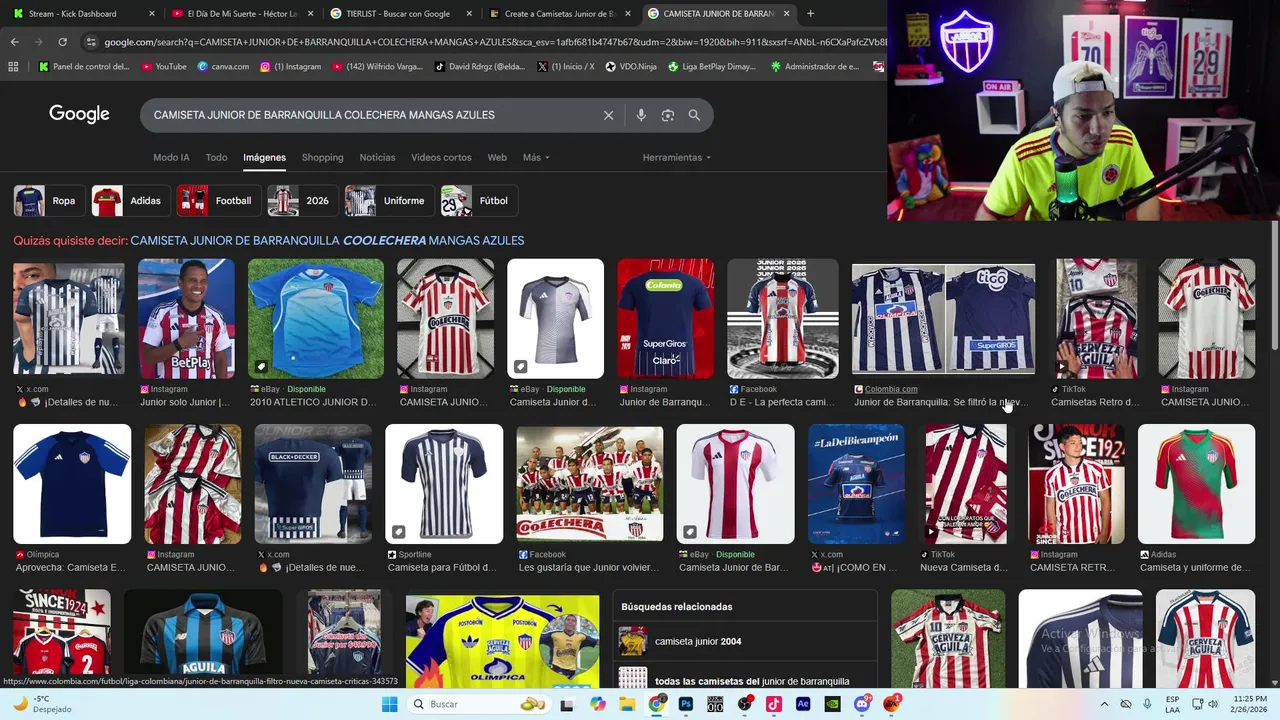1280x720 pixels.
Task: Show hidden system tray icons chevron
Action: [x=1104, y=704]
